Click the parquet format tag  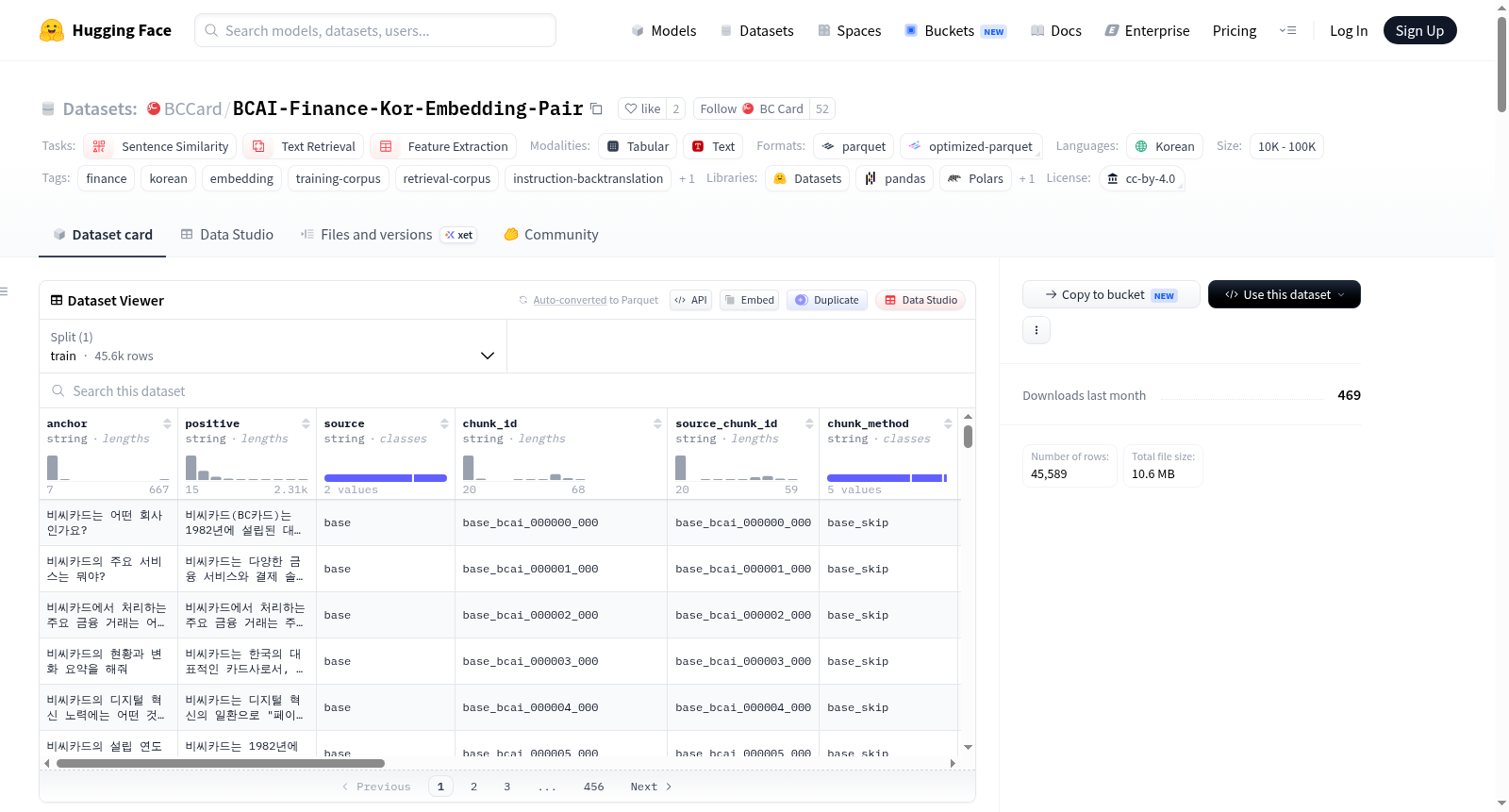point(854,146)
